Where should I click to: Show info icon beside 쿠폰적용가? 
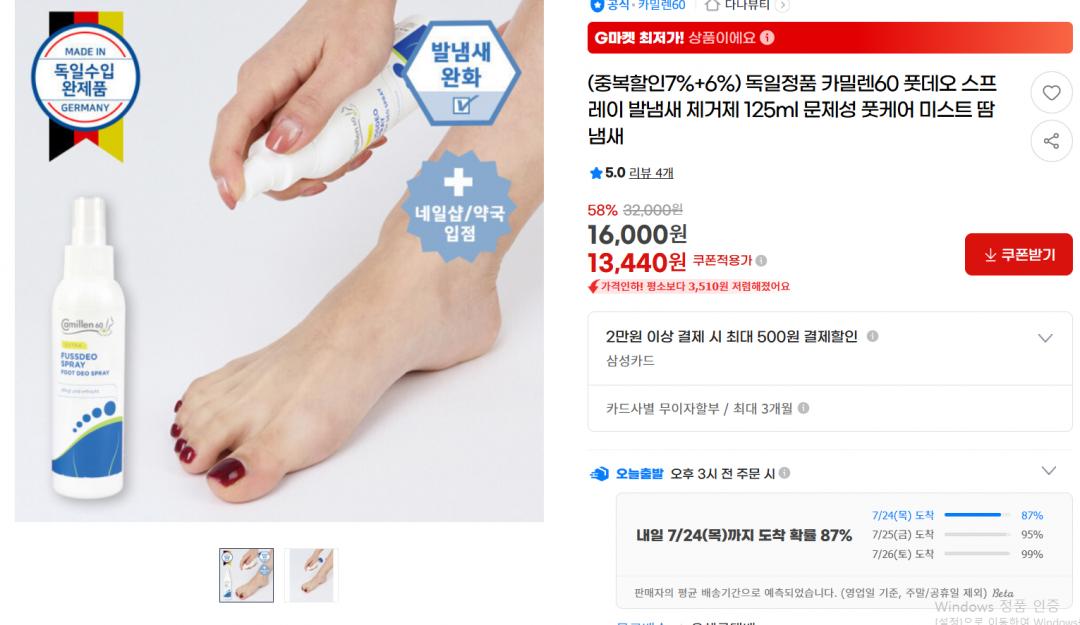point(761,260)
